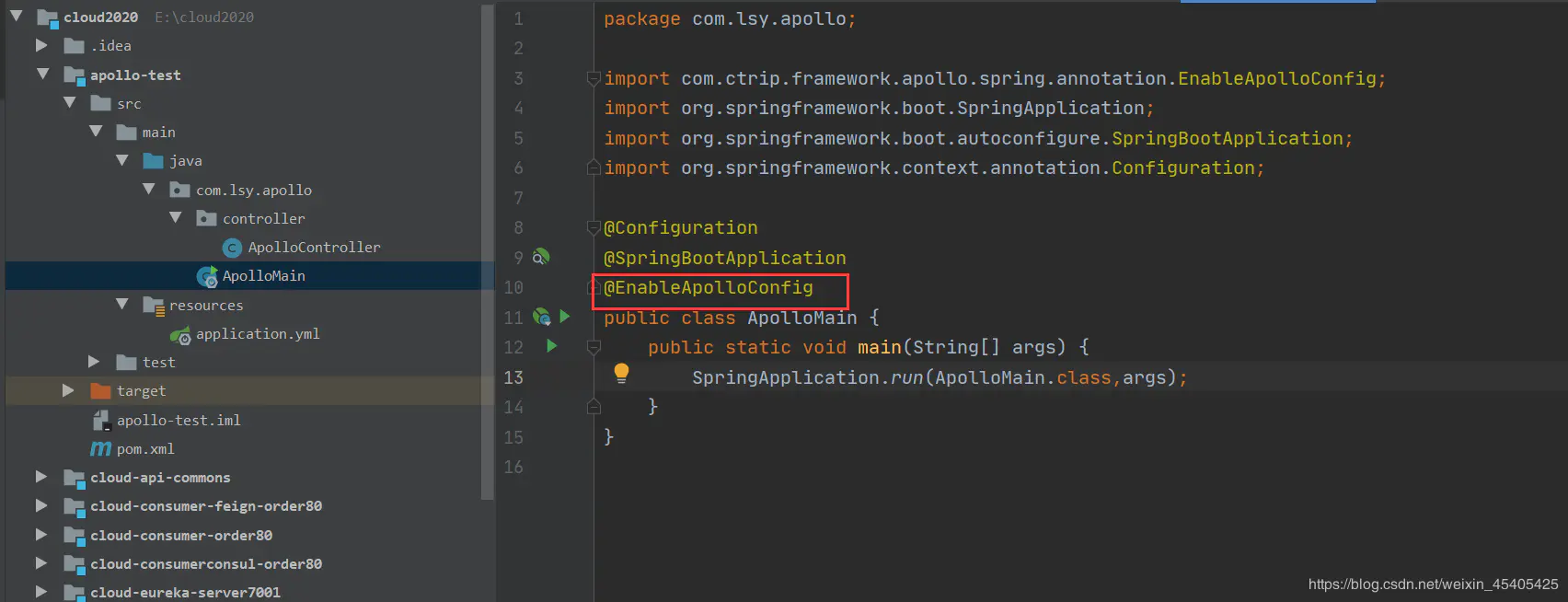1568x602 pixels.
Task: Select cloud-eureka-server7001 module
Action: pos(185,593)
